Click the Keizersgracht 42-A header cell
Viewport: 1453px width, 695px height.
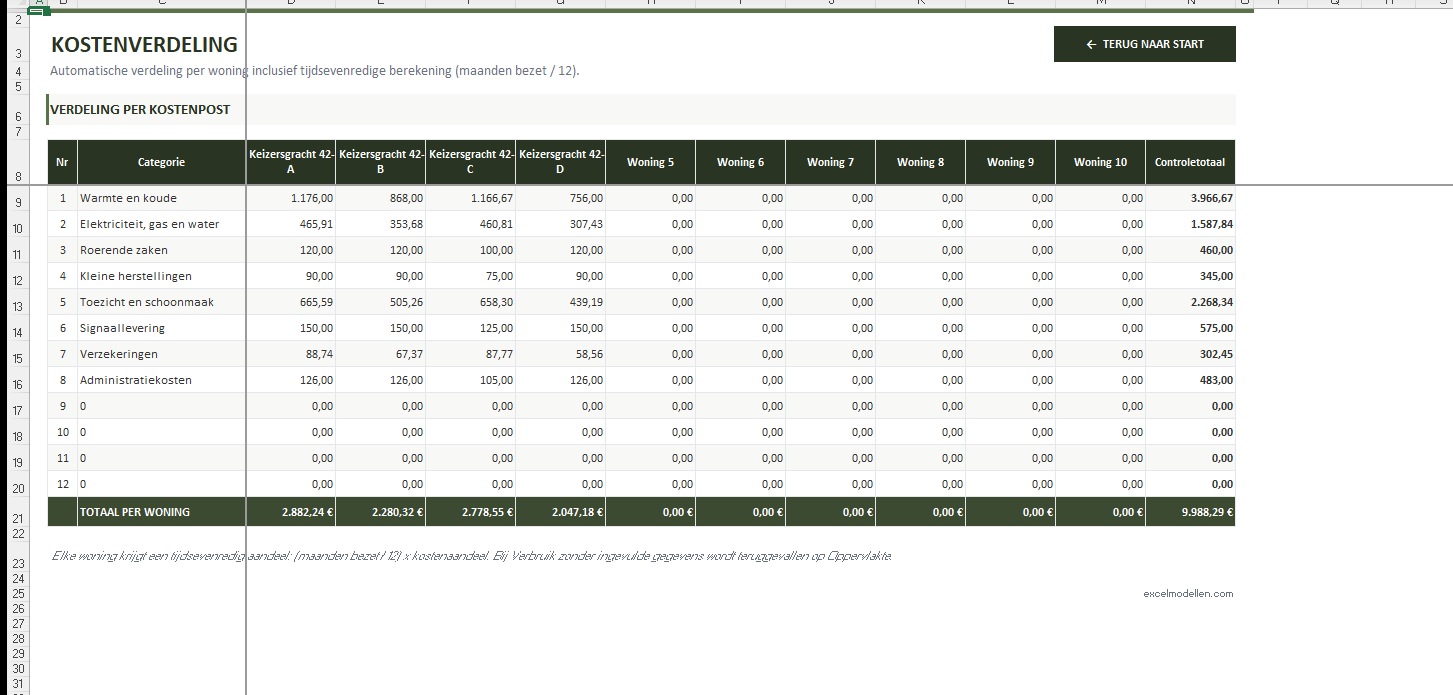[290, 162]
